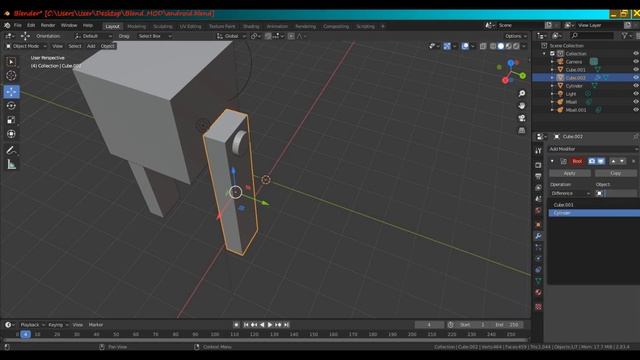Select Cylinder in the object picker list
The image size is (640, 360).
pos(594,213)
